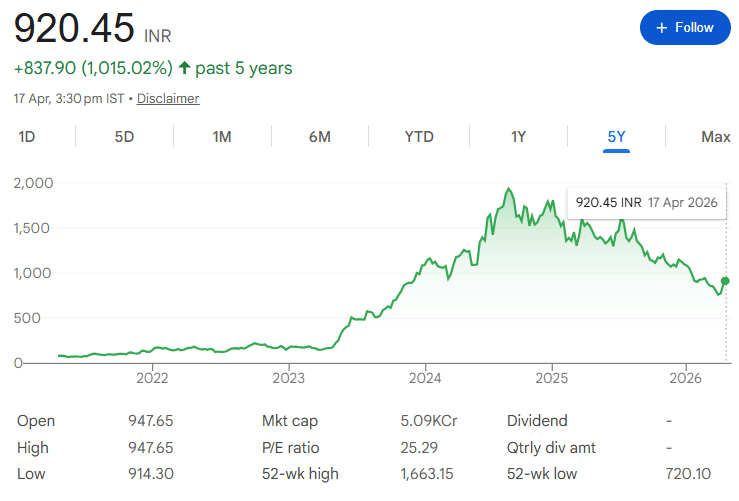
Task: Select the 1M time range tab
Action: [222, 137]
